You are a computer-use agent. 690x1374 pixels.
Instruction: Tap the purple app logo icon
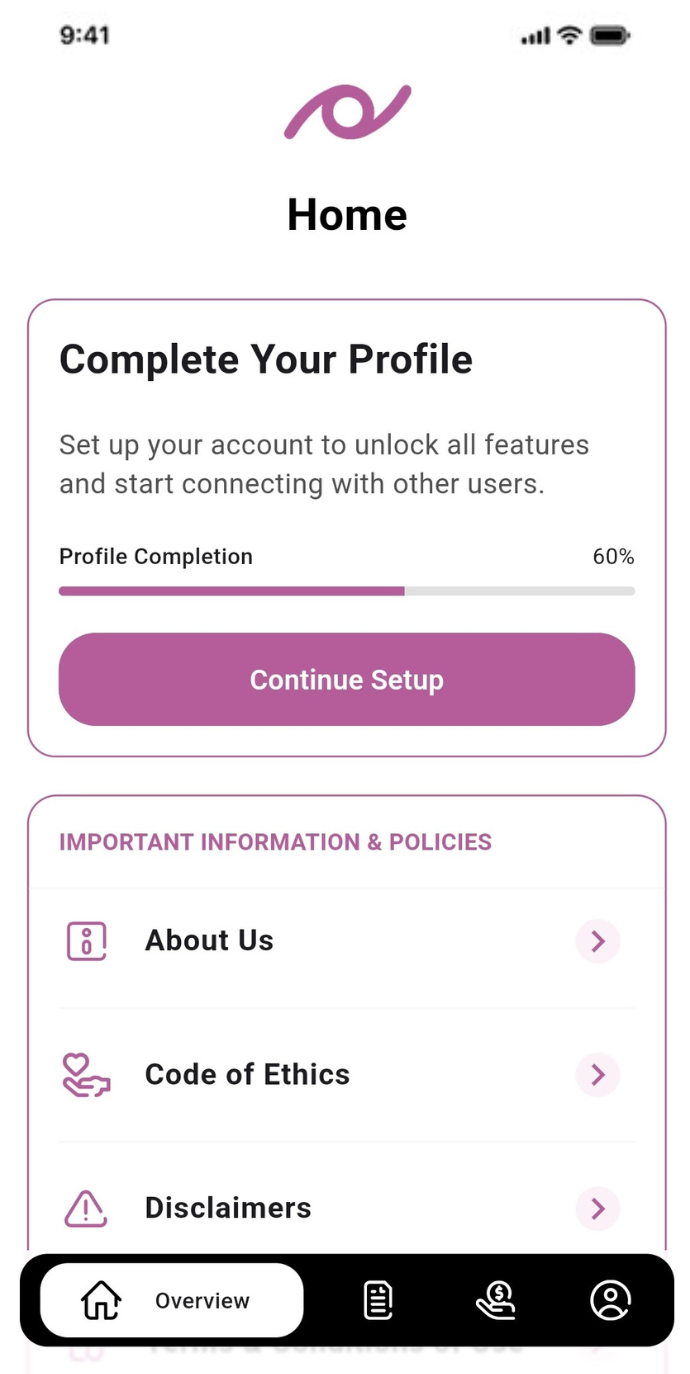pyautogui.click(x=347, y=111)
